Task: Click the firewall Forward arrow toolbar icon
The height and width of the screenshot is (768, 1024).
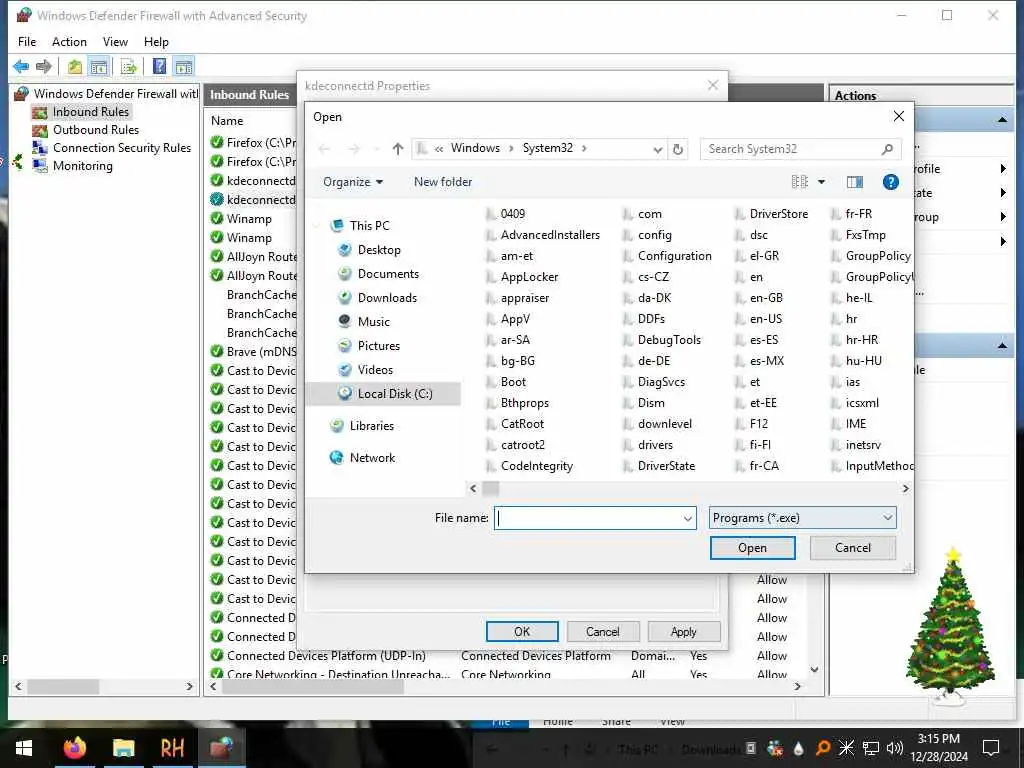Action: pos(44,66)
